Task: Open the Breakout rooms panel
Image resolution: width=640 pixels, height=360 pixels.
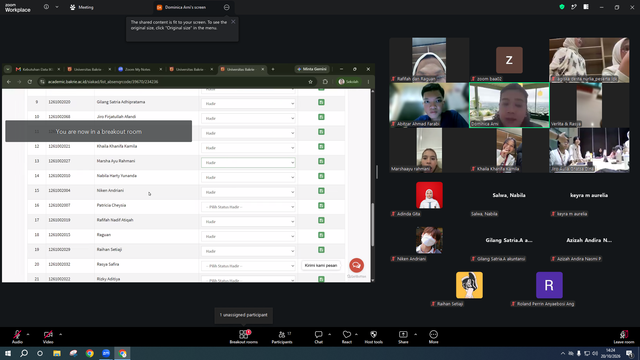Action: point(244,337)
